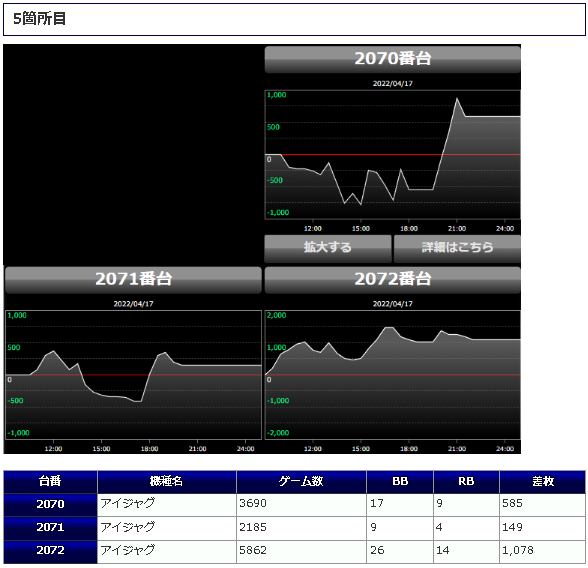
Task: Click the 1,078 差枚 value cell
Action: point(542,551)
